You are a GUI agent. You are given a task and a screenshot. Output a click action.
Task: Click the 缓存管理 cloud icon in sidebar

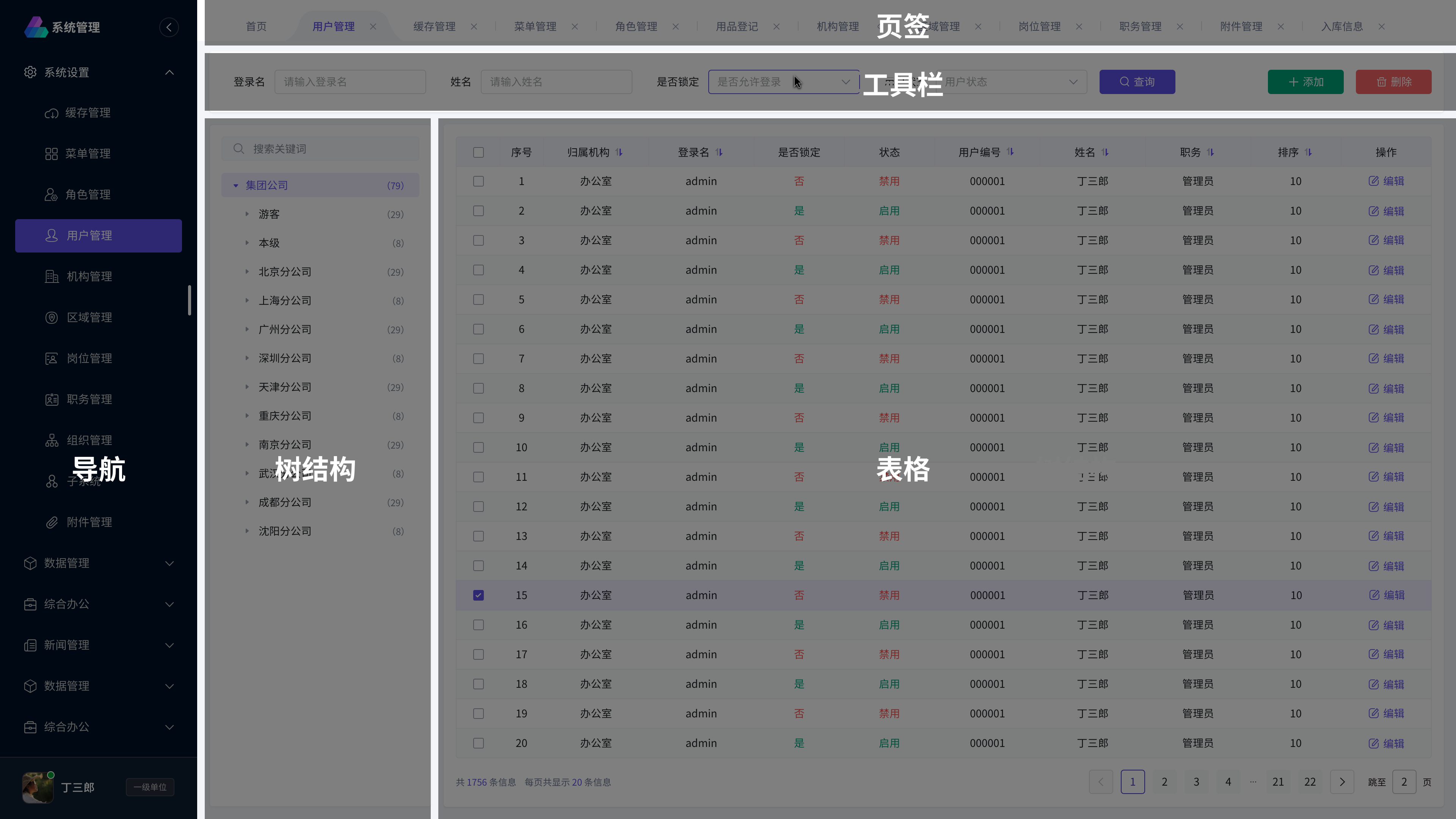tap(52, 113)
